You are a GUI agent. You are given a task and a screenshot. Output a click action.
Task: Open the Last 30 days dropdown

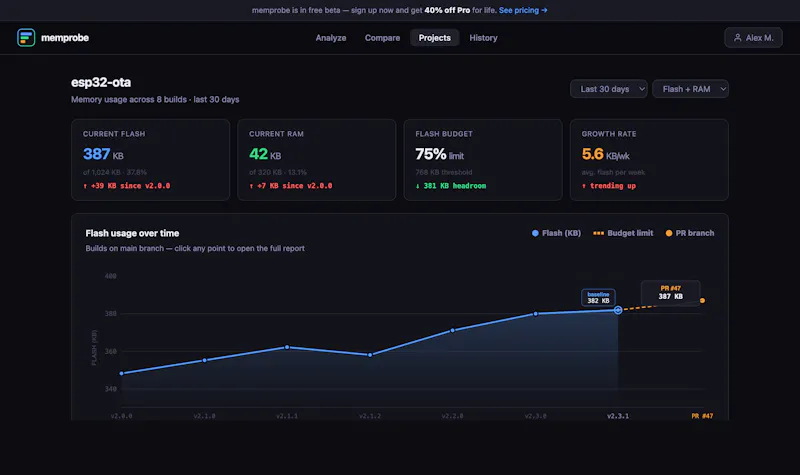[609, 89]
